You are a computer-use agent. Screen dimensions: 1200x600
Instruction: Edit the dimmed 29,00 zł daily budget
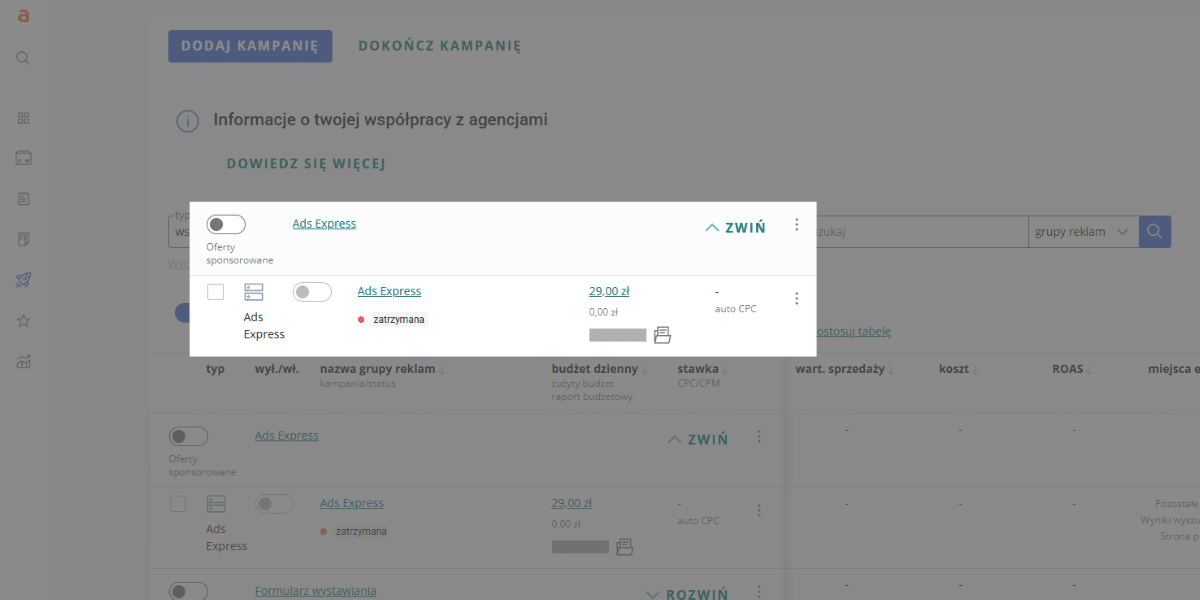pyautogui.click(x=571, y=503)
